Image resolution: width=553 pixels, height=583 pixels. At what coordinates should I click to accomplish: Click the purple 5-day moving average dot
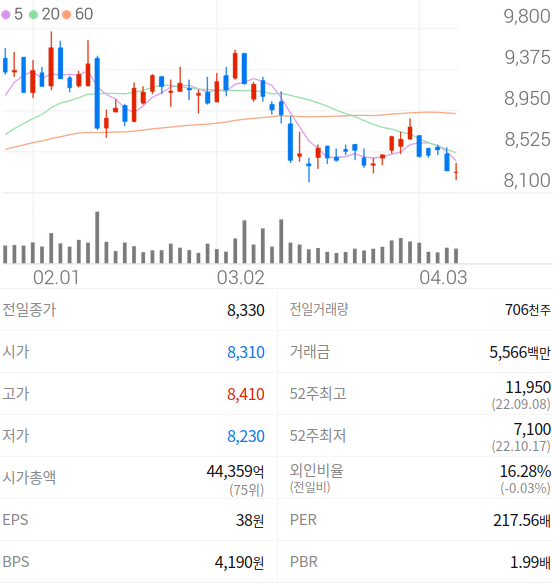click(x=6, y=15)
